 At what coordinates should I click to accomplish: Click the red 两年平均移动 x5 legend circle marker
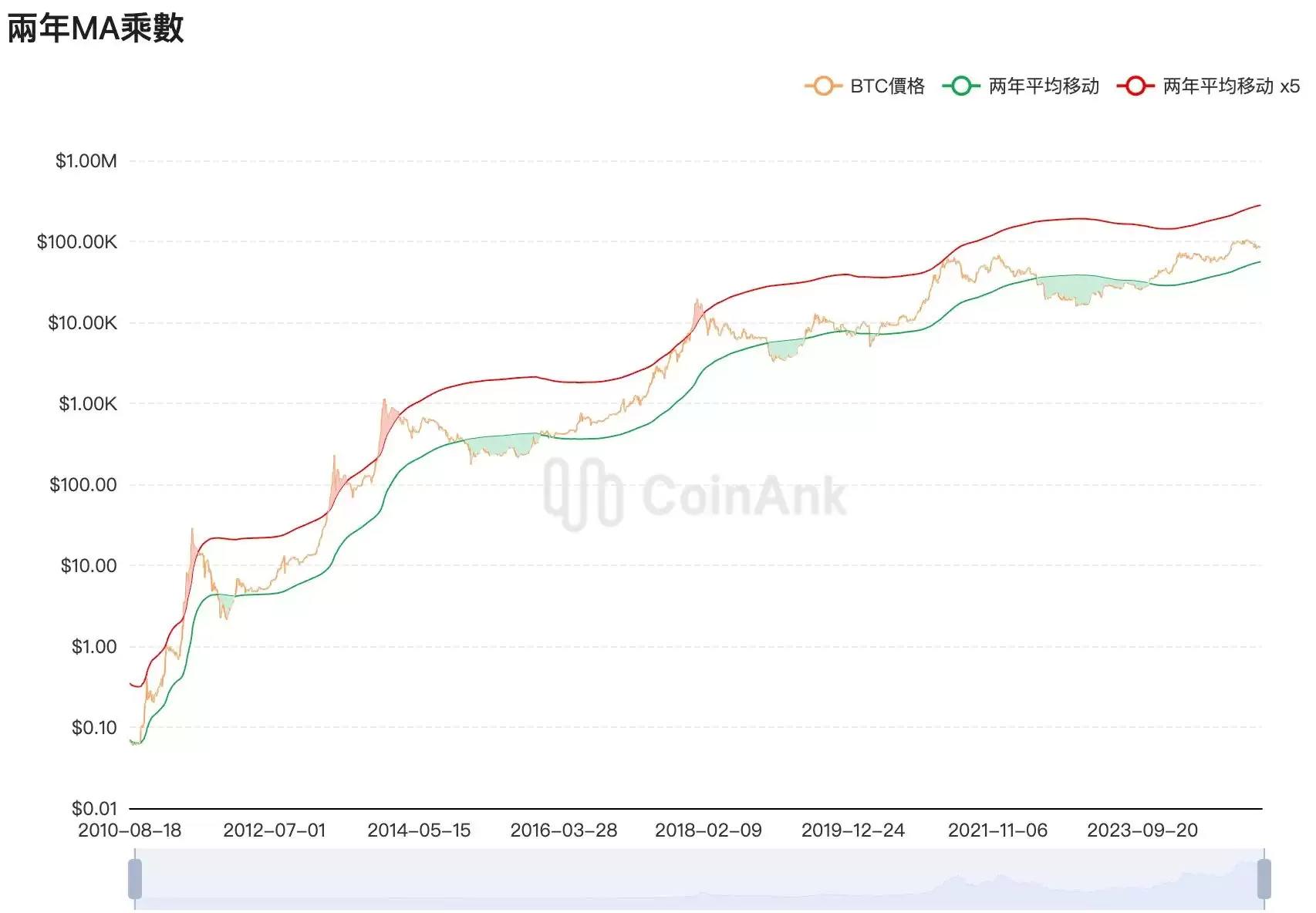(x=1135, y=86)
